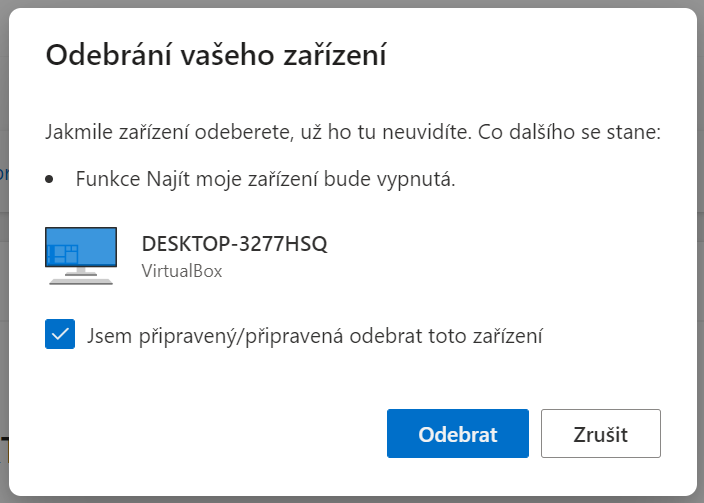Click the blue desktop monitor device icon
Image resolution: width=704 pixels, height=503 pixels.
point(81,256)
